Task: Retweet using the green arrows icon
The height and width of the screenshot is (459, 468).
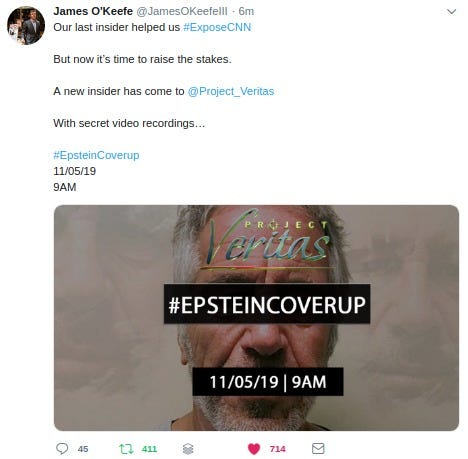Action: [126, 449]
